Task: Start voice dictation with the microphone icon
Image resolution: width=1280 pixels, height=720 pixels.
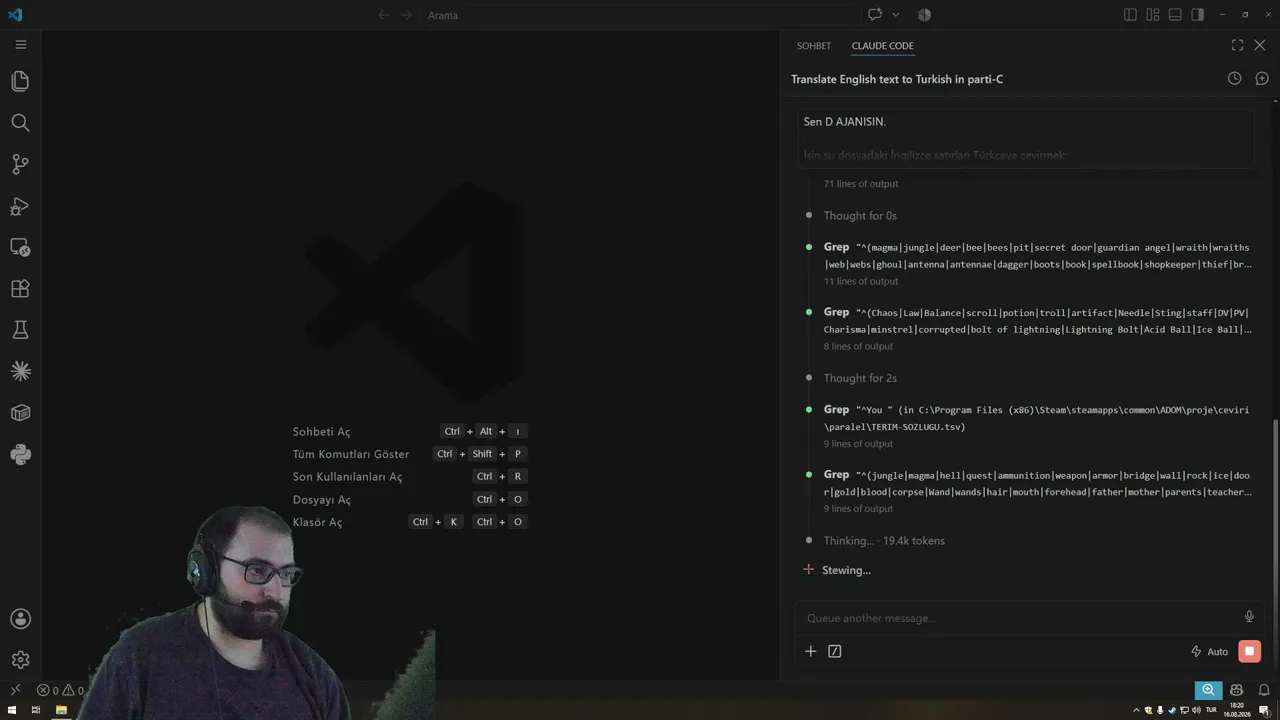Action: (x=1249, y=618)
